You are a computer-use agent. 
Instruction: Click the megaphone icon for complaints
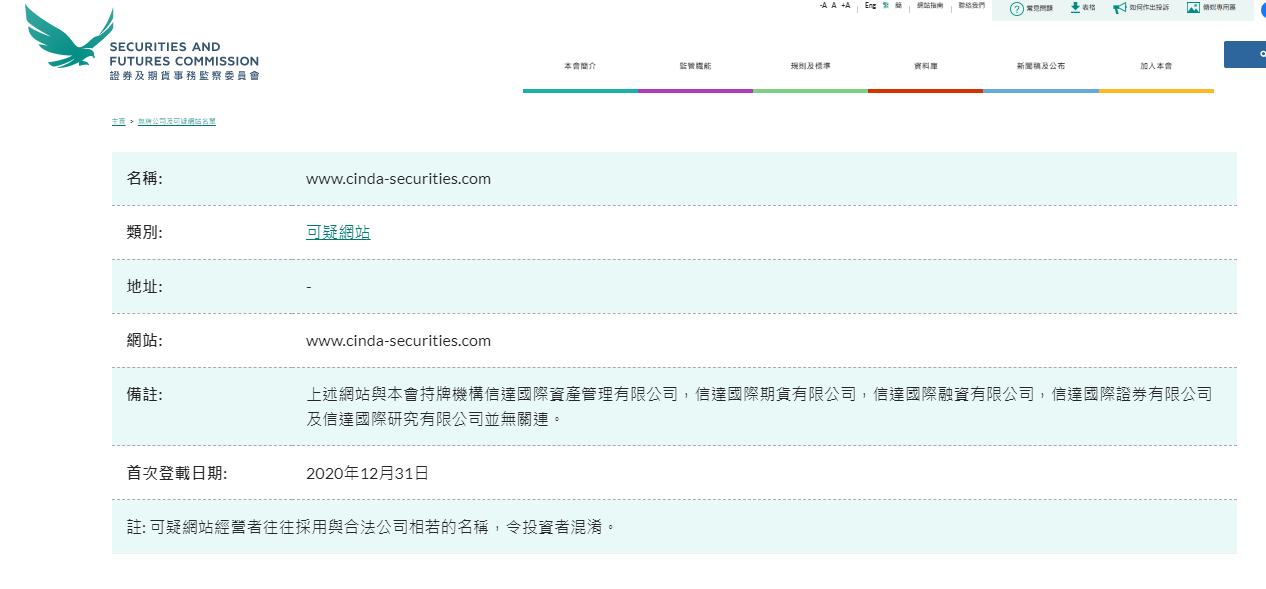tap(1119, 8)
